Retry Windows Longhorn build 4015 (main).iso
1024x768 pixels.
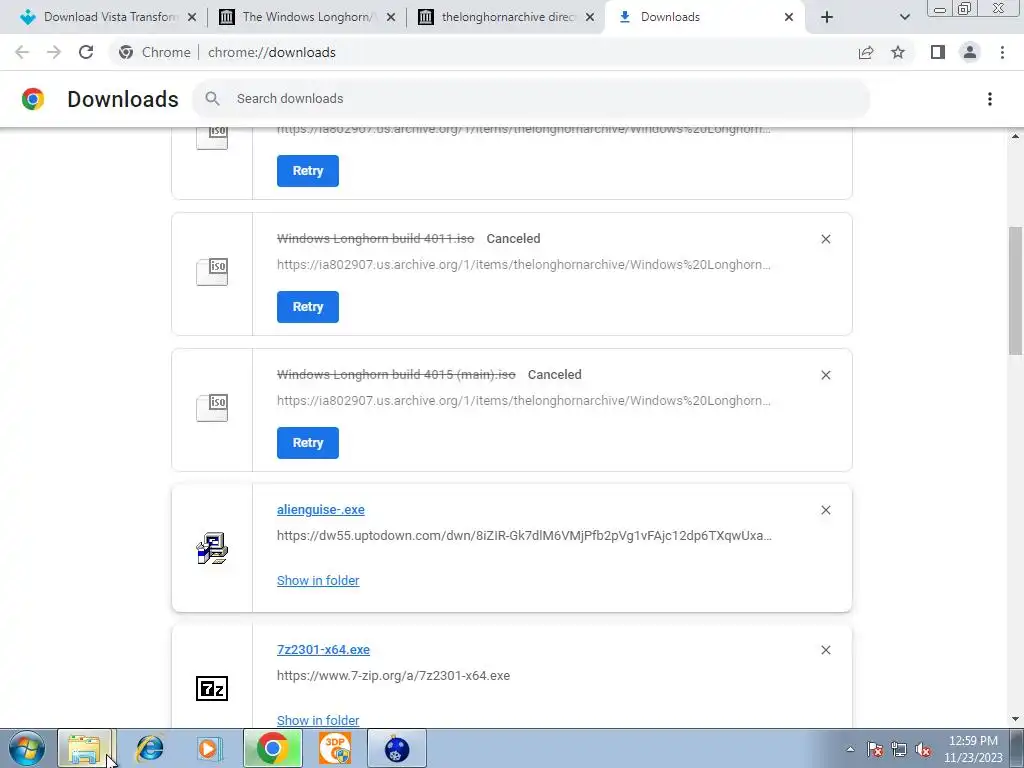(308, 443)
